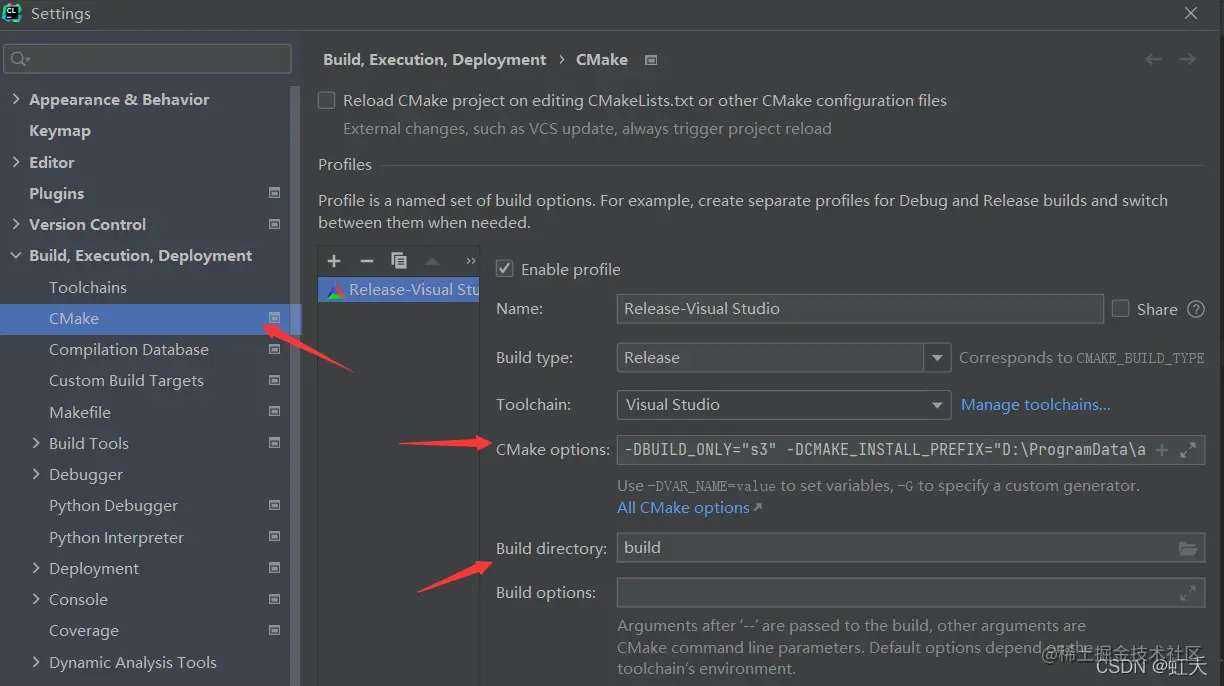Click project icon beside Version Control

(275, 224)
